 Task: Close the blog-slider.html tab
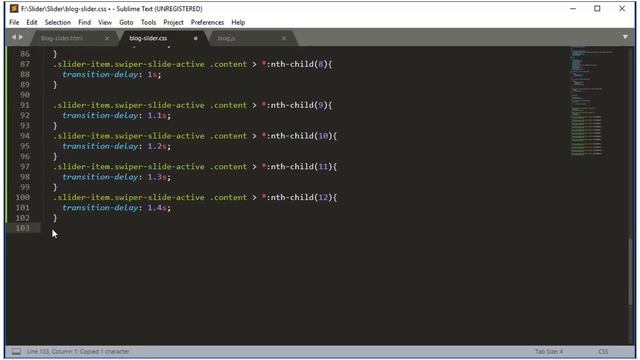click(x=107, y=38)
